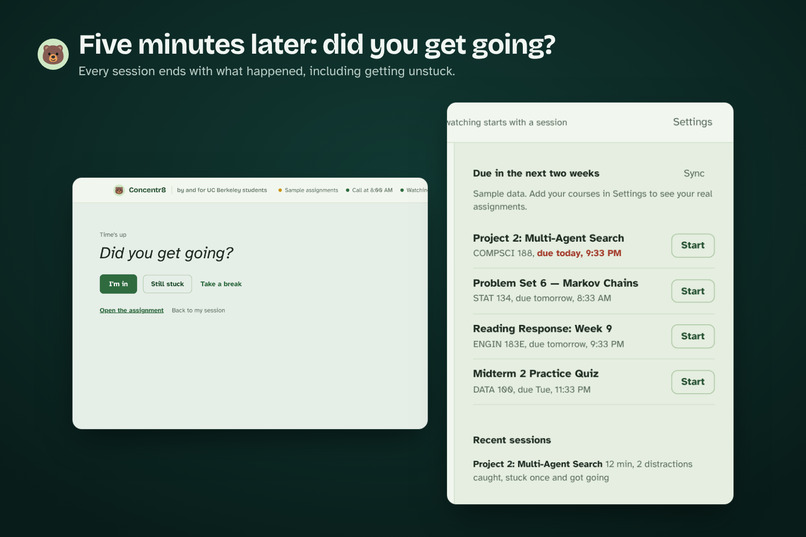Open Settings in the side panel
The height and width of the screenshot is (537, 806).
point(692,122)
